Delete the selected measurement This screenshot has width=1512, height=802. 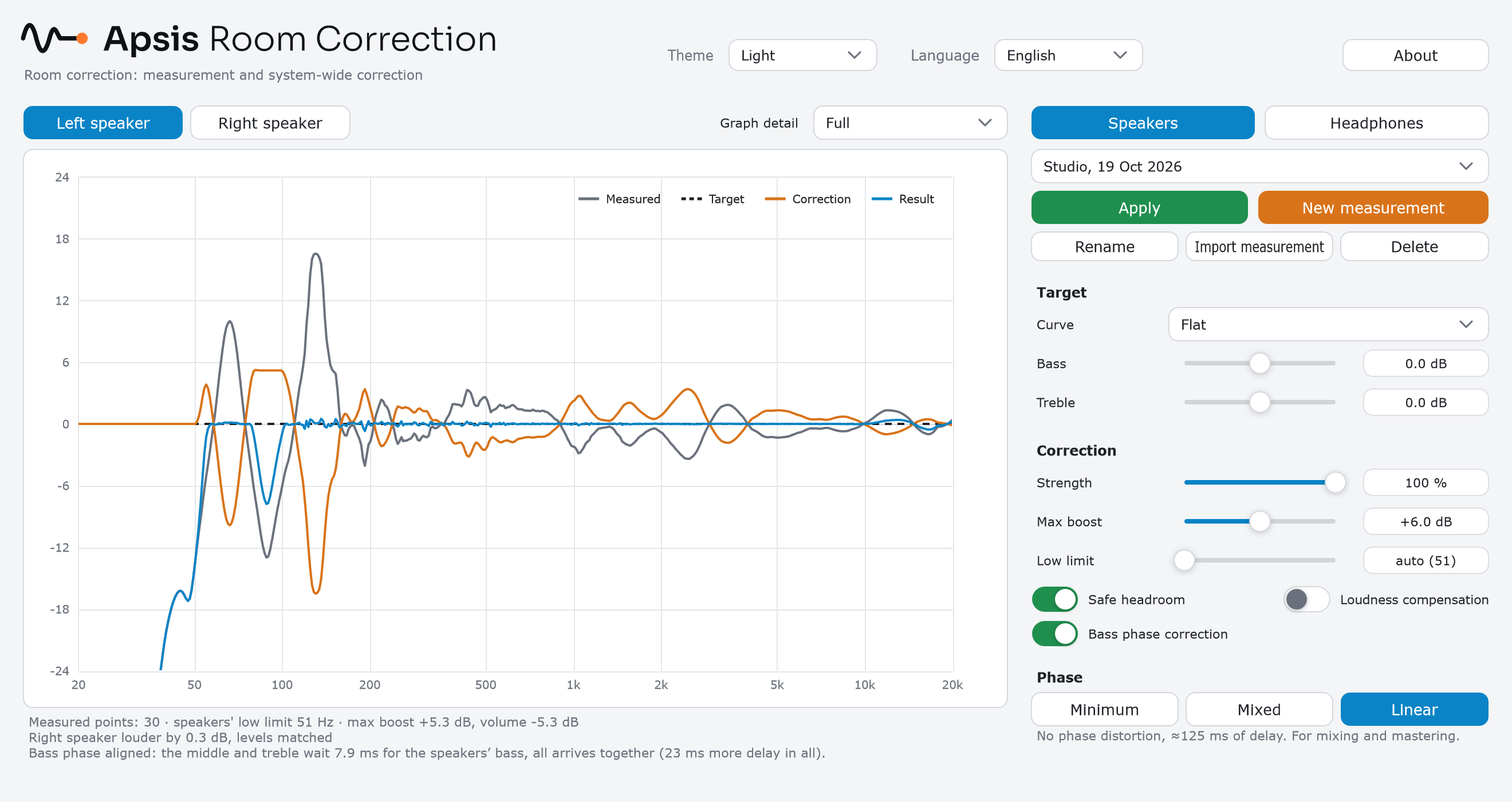point(1414,246)
